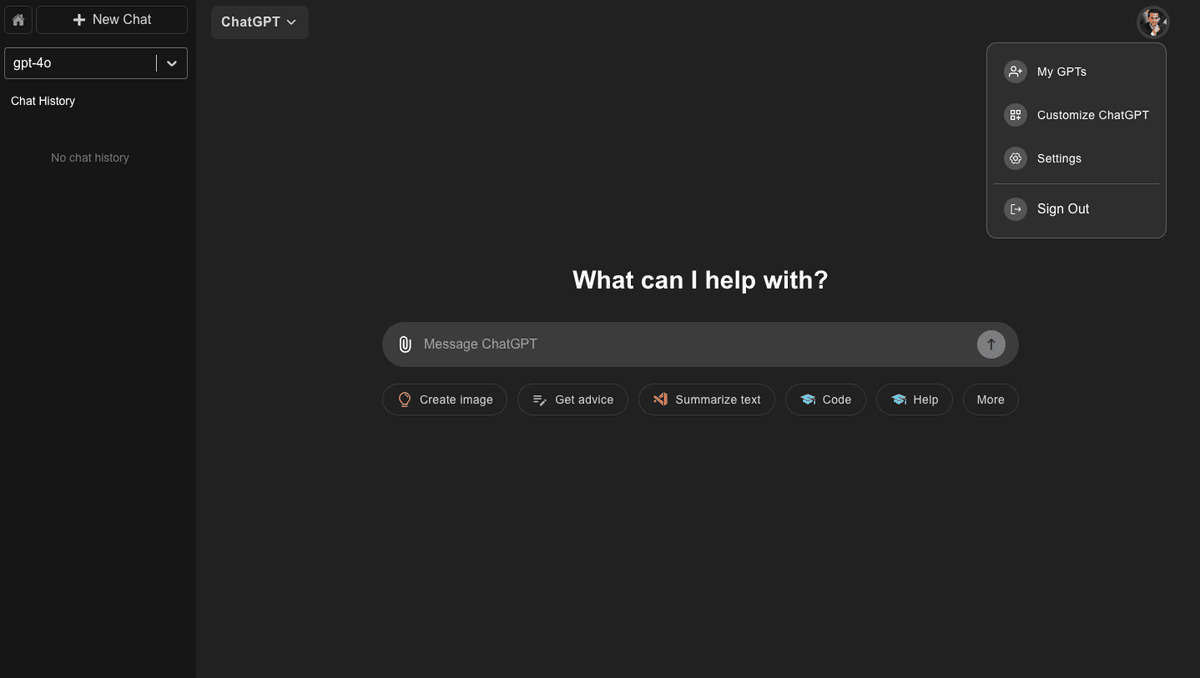This screenshot has height=678, width=1200.
Task: Open the user profile avatar
Action: click(1152, 22)
